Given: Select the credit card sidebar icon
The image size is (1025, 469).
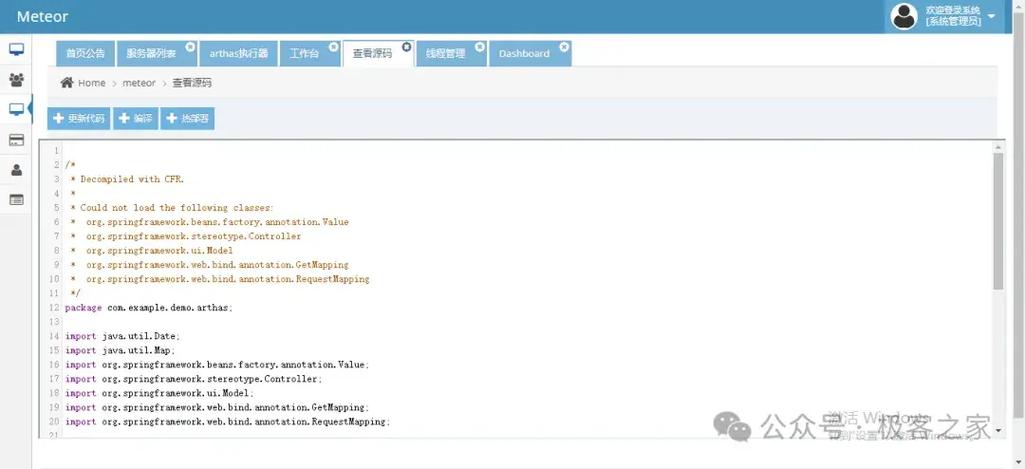Looking at the screenshot, I should click(x=16, y=140).
